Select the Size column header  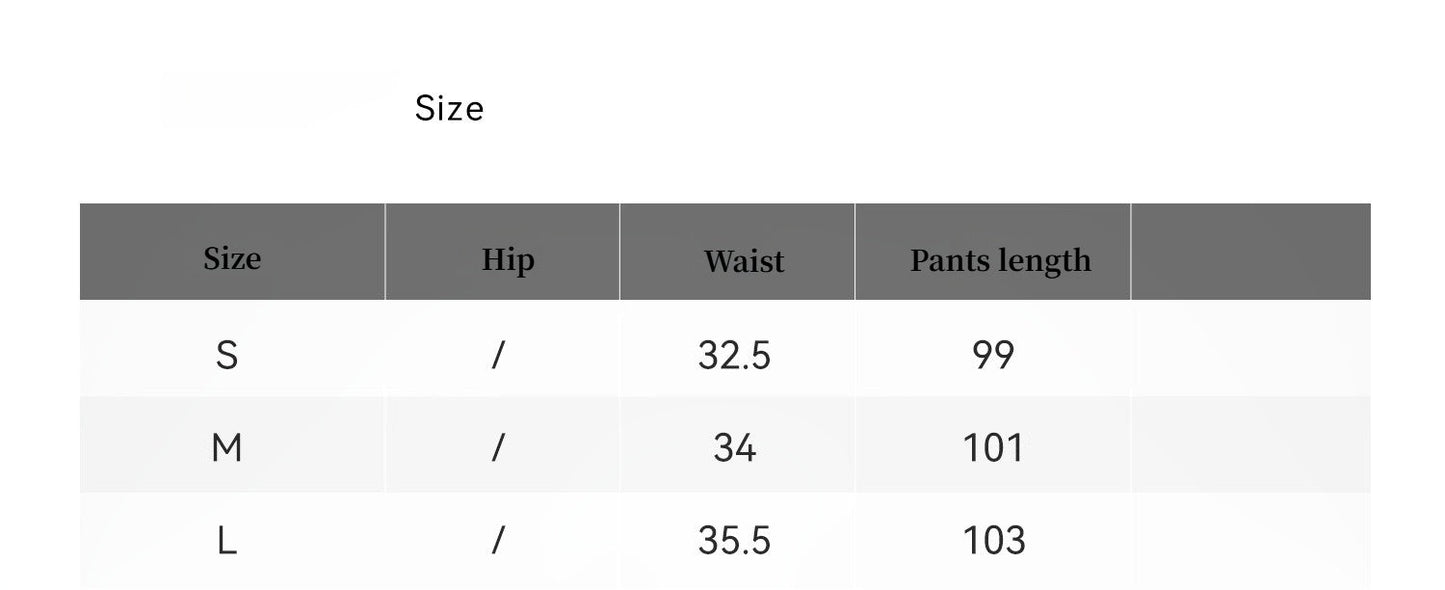tap(232, 259)
